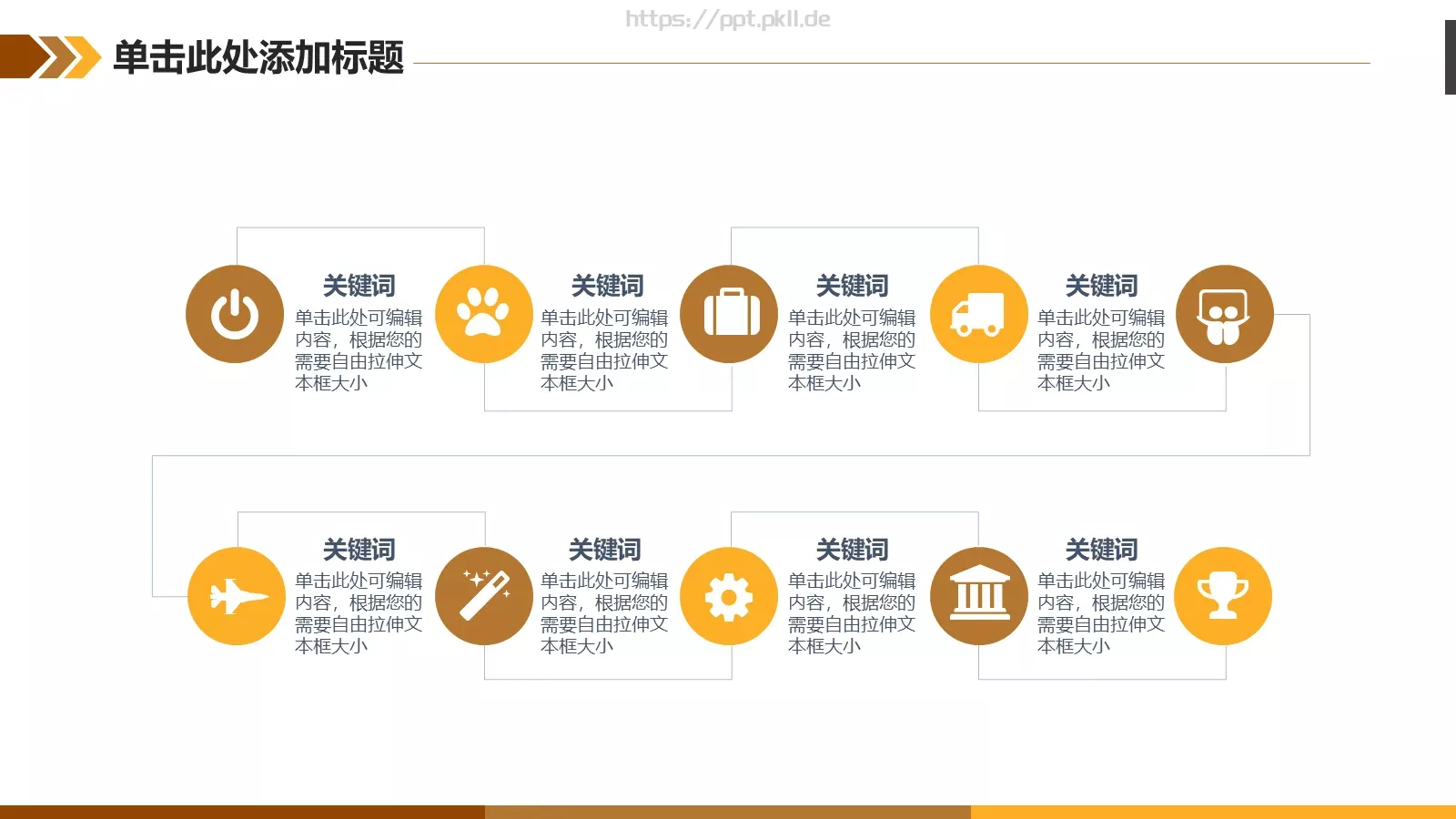
Task: Click the slide title '单击此处添加标题'
Action: tap(258, 57)
